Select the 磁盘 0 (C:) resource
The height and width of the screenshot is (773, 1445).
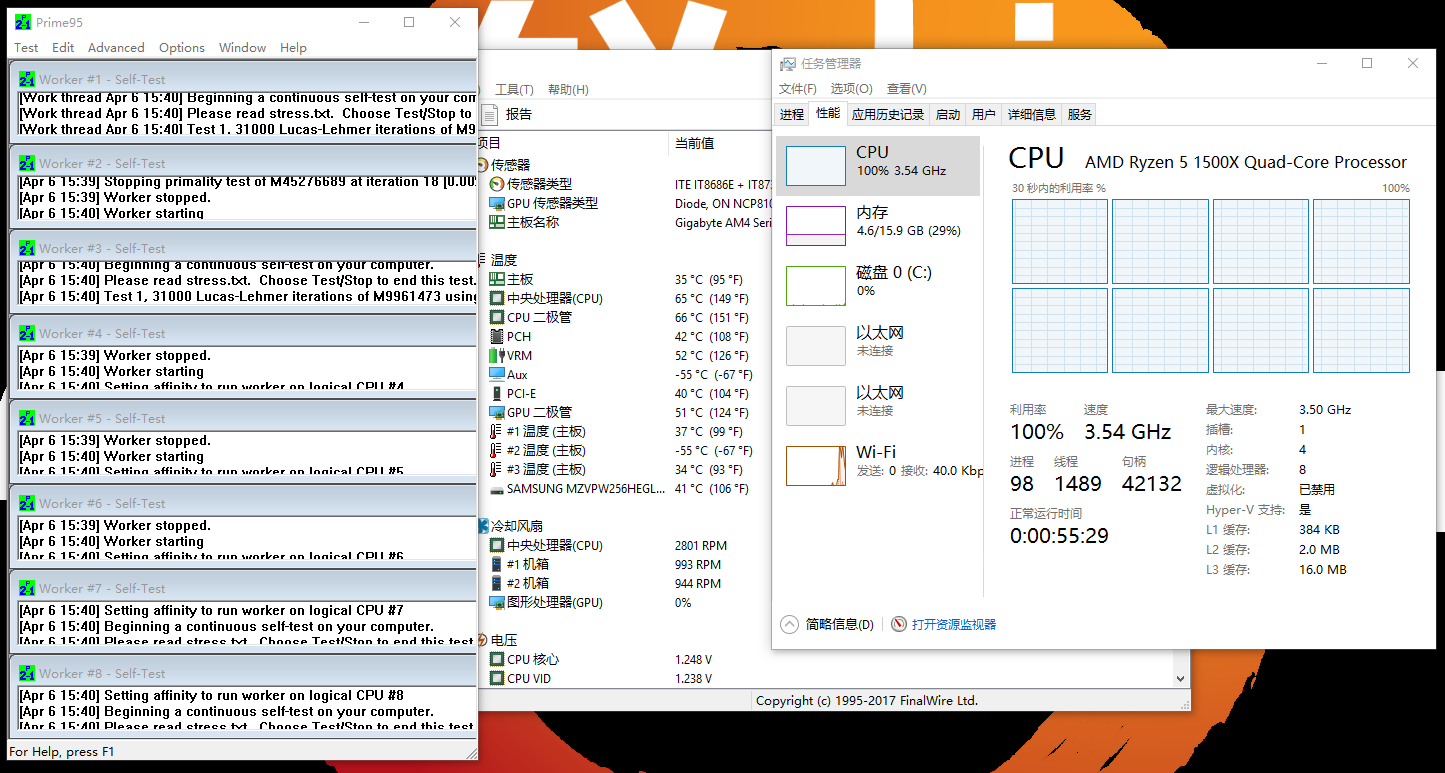tap(878, 285)
